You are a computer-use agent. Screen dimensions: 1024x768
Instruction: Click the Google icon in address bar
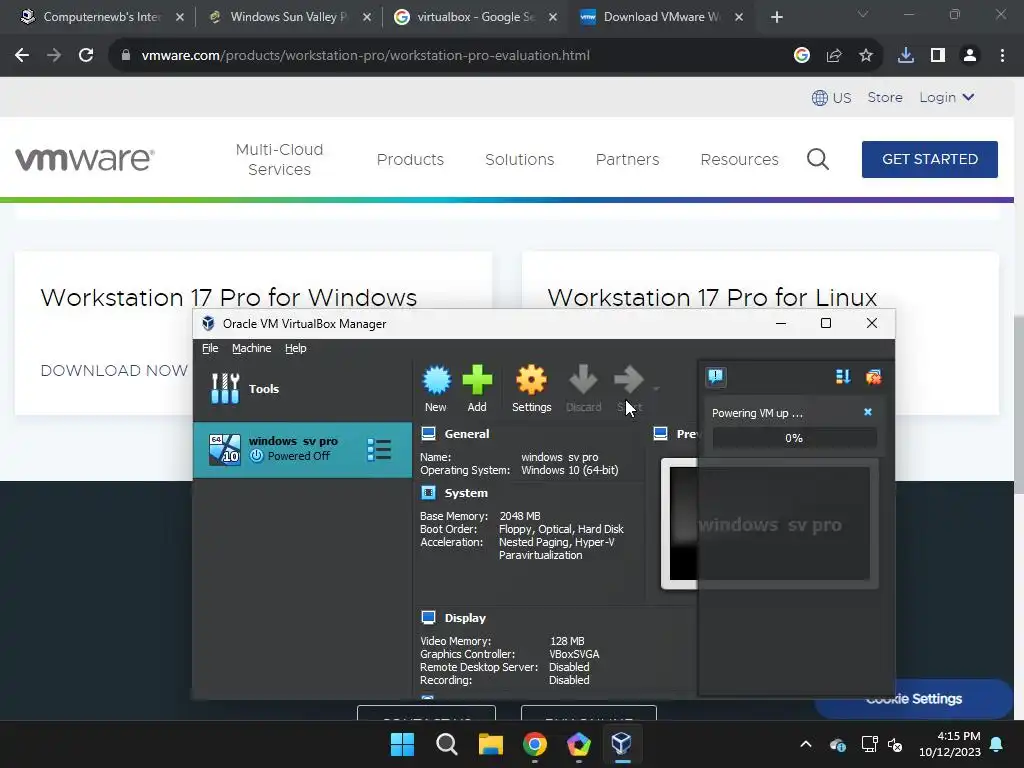(x=802, y=56)
